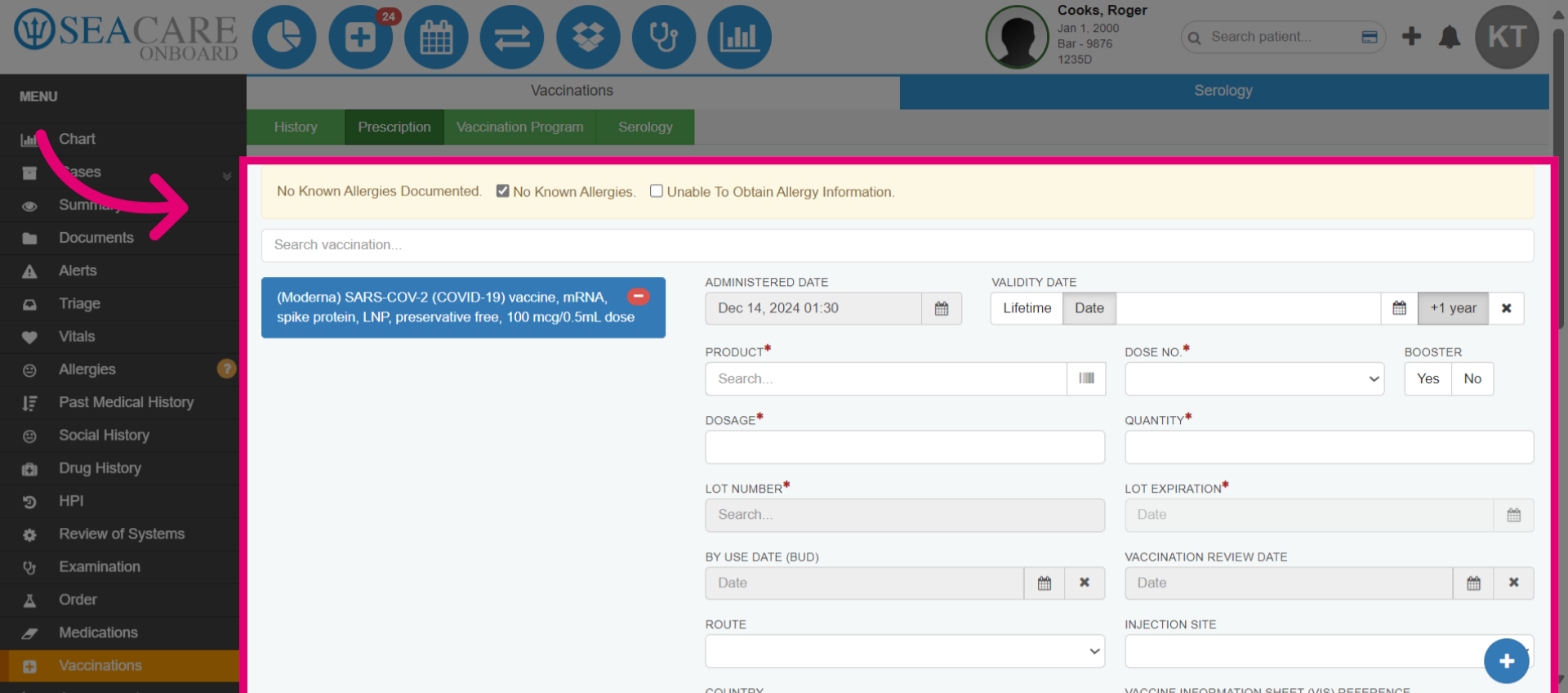The image size is (1568, 693).
Task: Clear the By Use Date field
Action: point(1085,583)
